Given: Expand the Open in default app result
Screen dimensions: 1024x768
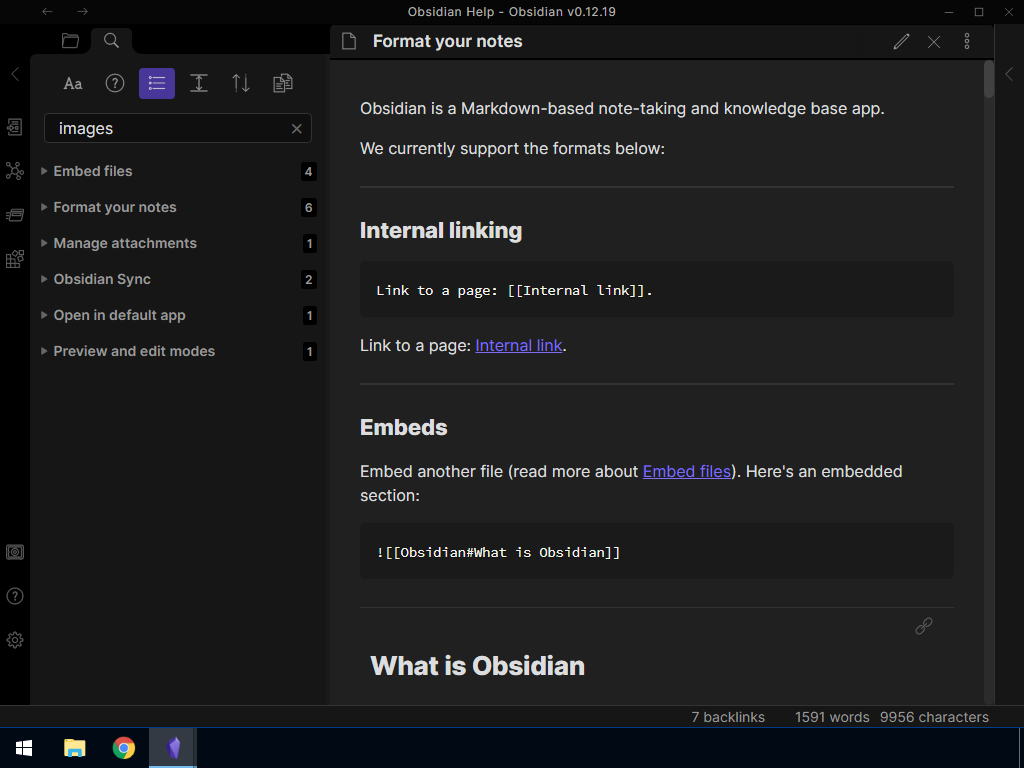Looking at the screenshot, I should [44, 315].
